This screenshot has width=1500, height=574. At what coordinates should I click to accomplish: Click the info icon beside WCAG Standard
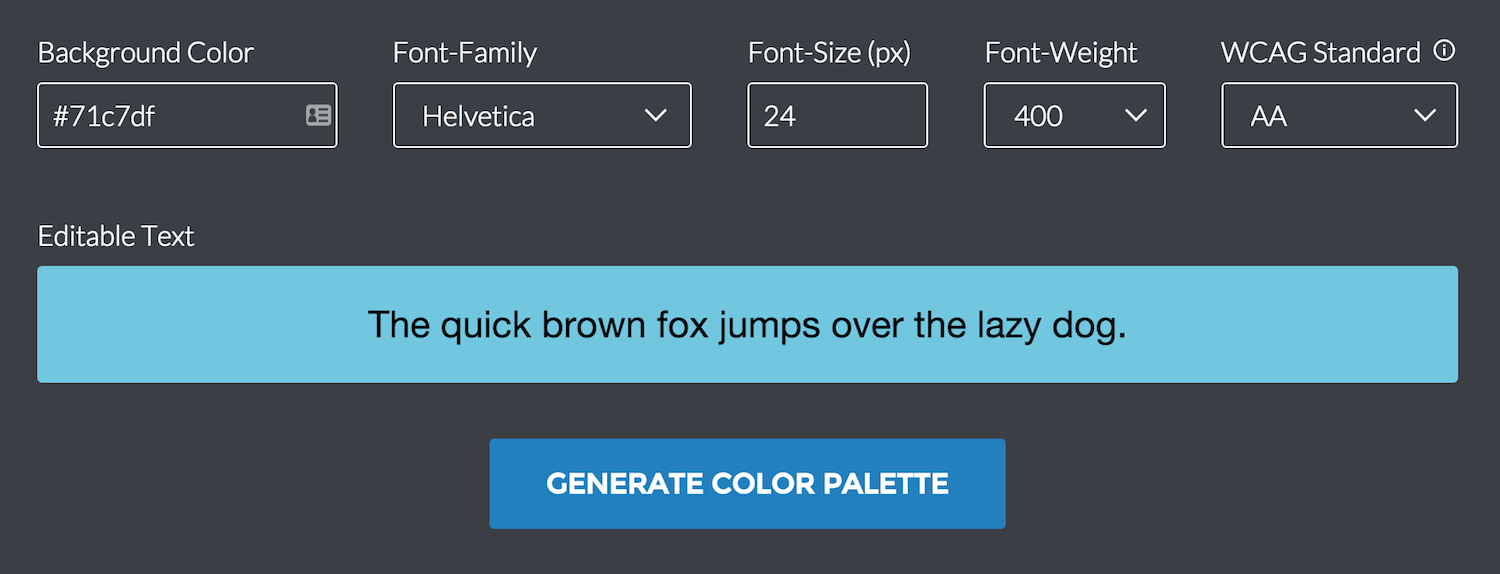coord(1444,51)
